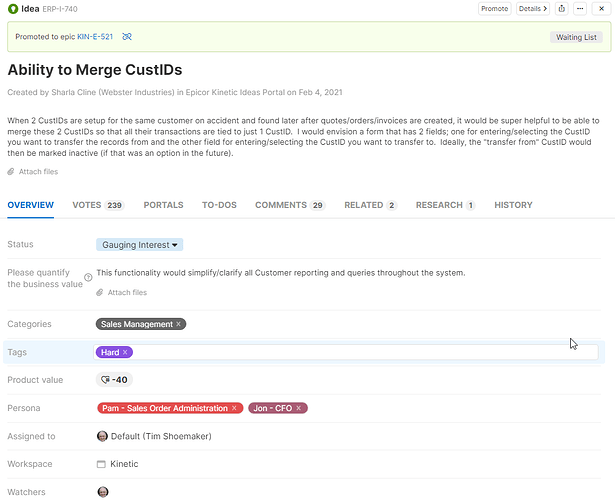Open the To-Dos tab
This screenshot has height=500, width=615.
point(219,205)
